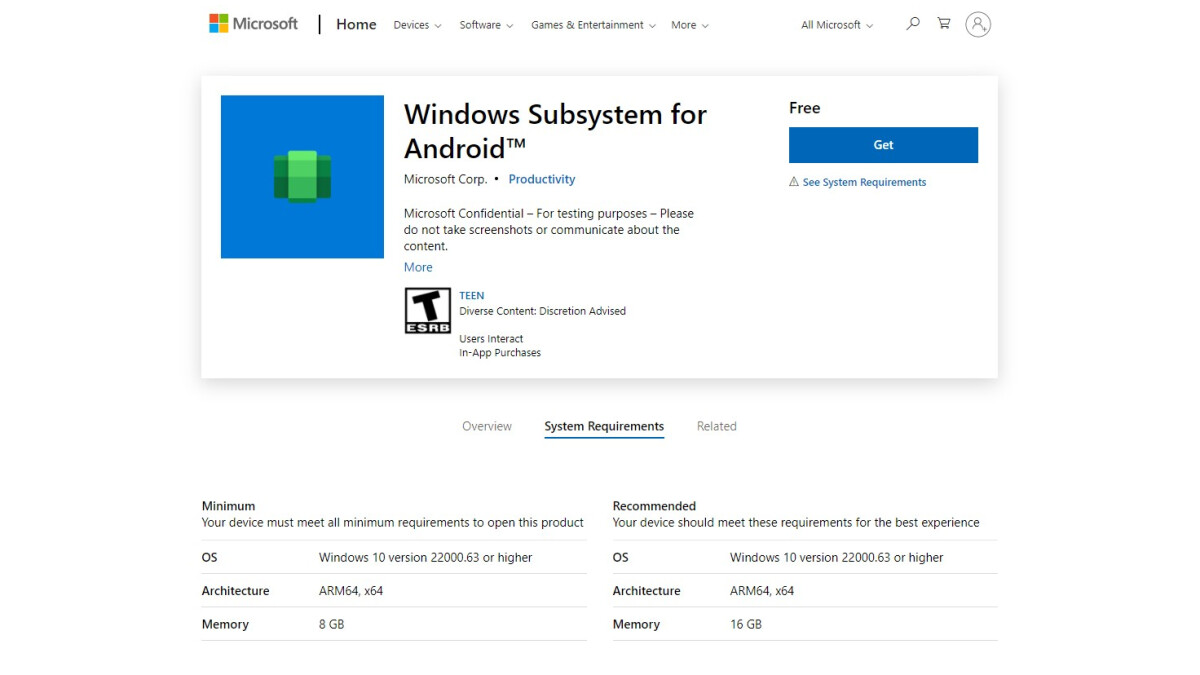
Task: Open the shopping cart icon
Action: 943,23
